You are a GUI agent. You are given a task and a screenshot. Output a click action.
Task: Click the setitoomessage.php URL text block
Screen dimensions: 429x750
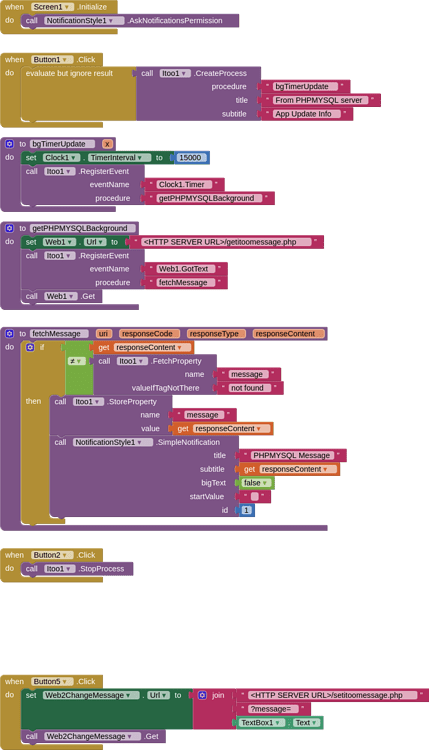click(x=333, y=695)
